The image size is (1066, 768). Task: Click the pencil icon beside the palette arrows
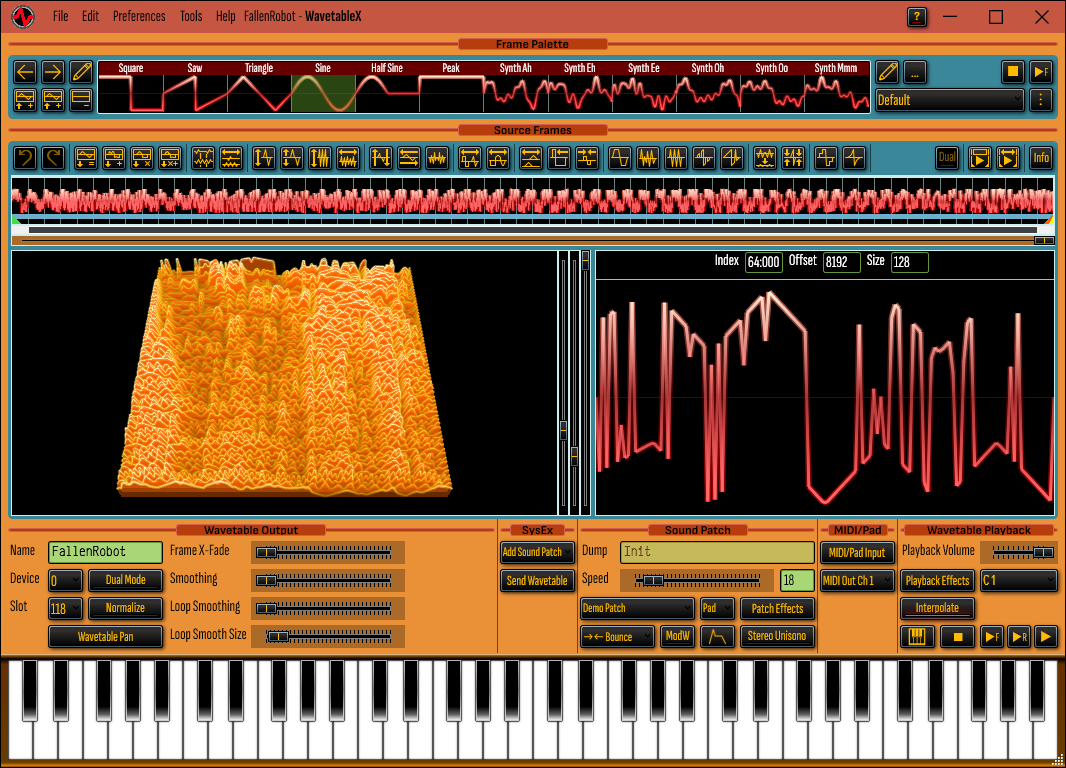(81, 71)
